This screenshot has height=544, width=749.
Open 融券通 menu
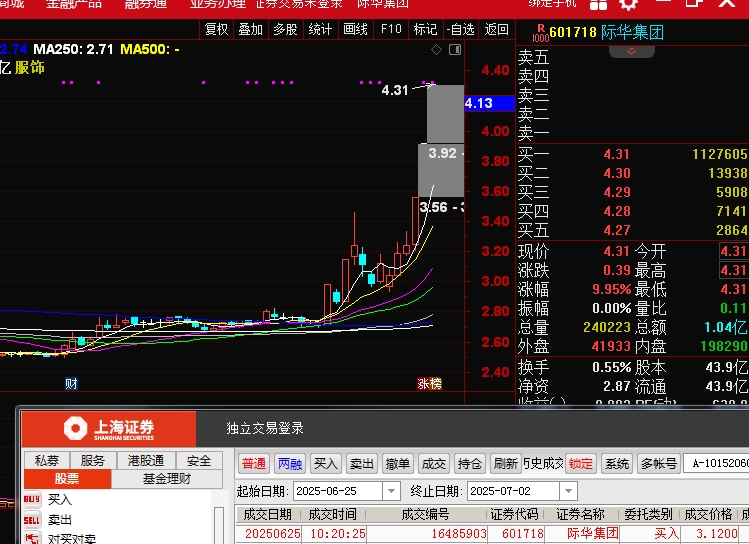146,4
